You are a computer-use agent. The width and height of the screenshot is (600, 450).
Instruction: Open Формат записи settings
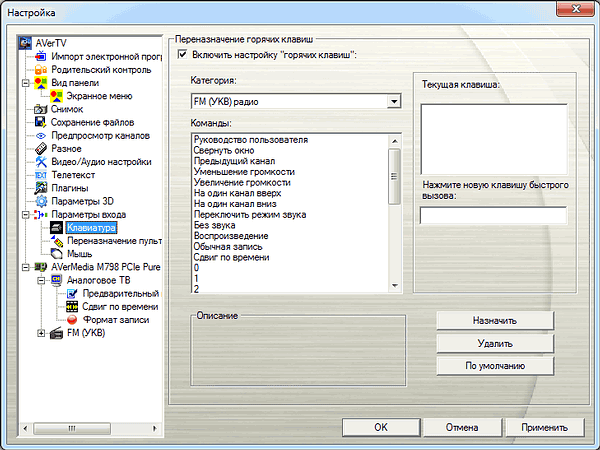coord(116,320)
